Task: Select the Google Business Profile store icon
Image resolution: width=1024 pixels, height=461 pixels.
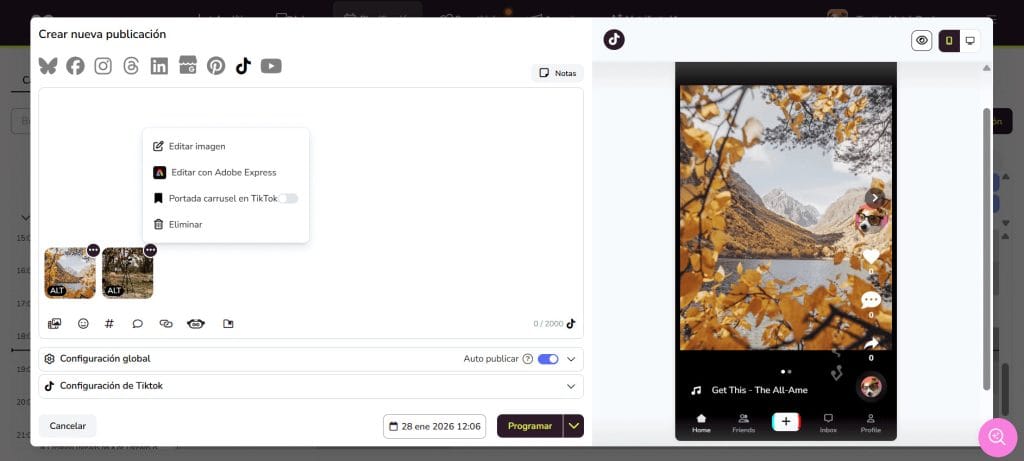Action: 187,65
